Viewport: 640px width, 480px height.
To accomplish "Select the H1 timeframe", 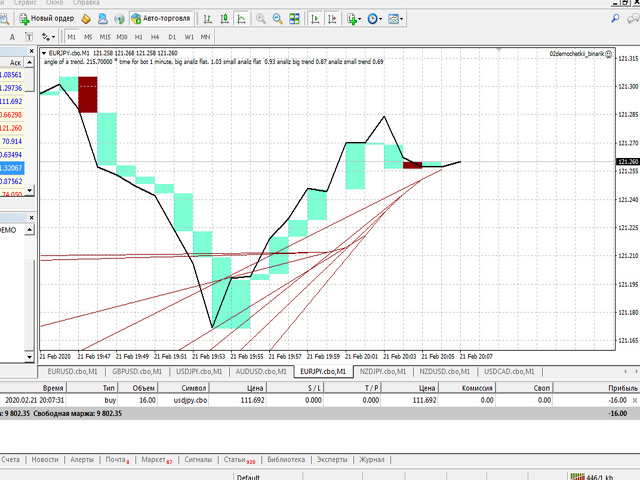I will pos(139,37).
